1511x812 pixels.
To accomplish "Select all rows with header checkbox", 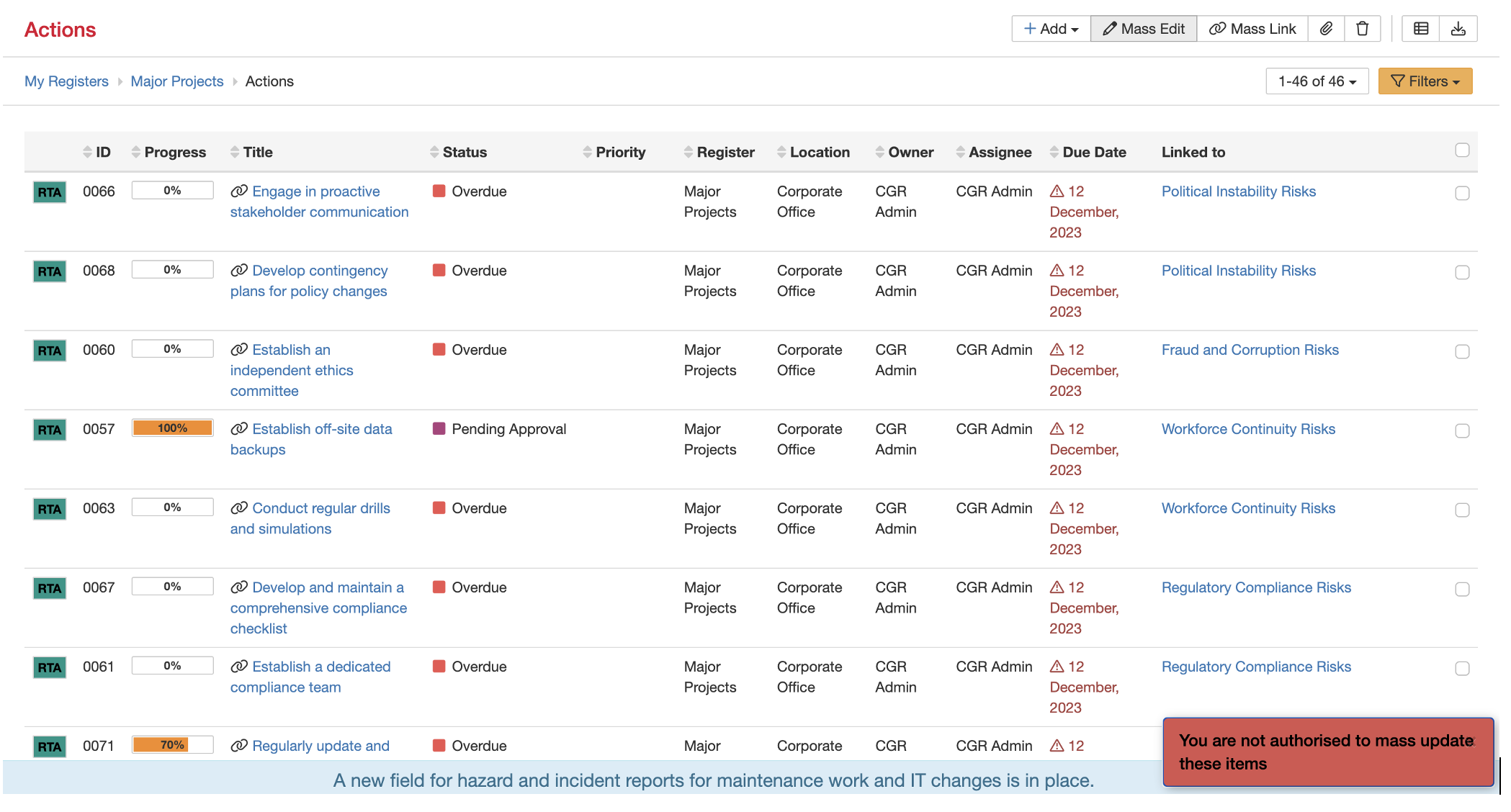I will pos(1462,150).
